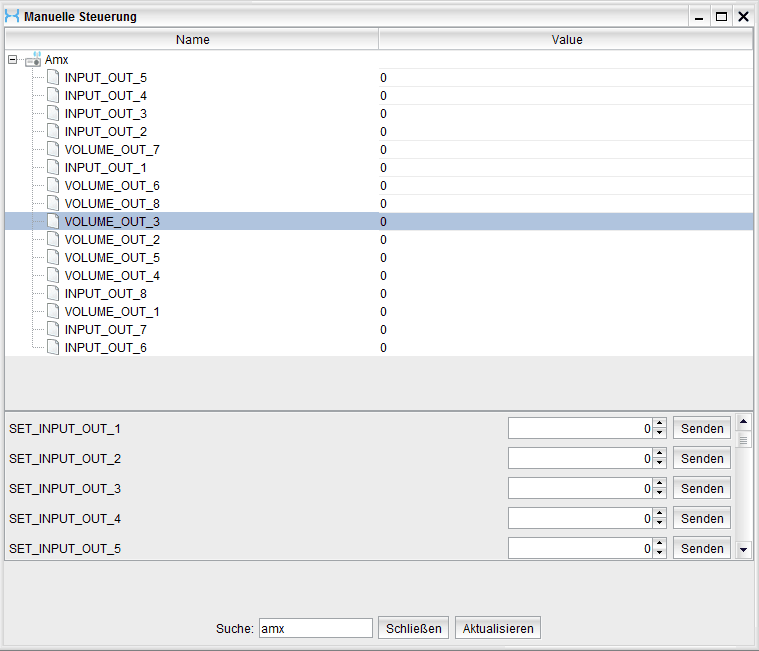This screenshot has height=651, width=759.
Task: Click the VOLUME_OUT_8 file icon
Action: coord(53,204)
